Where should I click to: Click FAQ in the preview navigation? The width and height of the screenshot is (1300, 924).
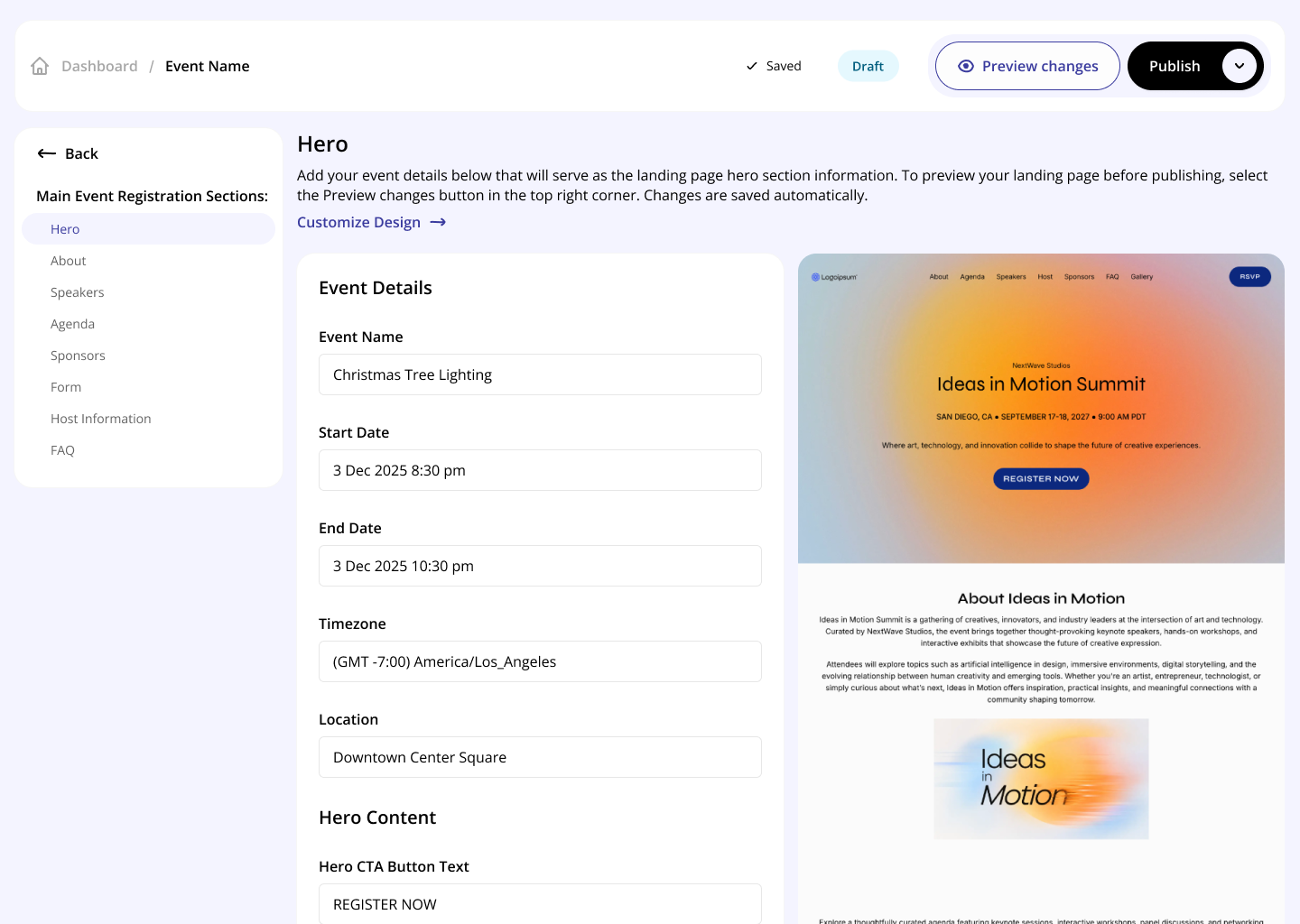coord(1112,277)
